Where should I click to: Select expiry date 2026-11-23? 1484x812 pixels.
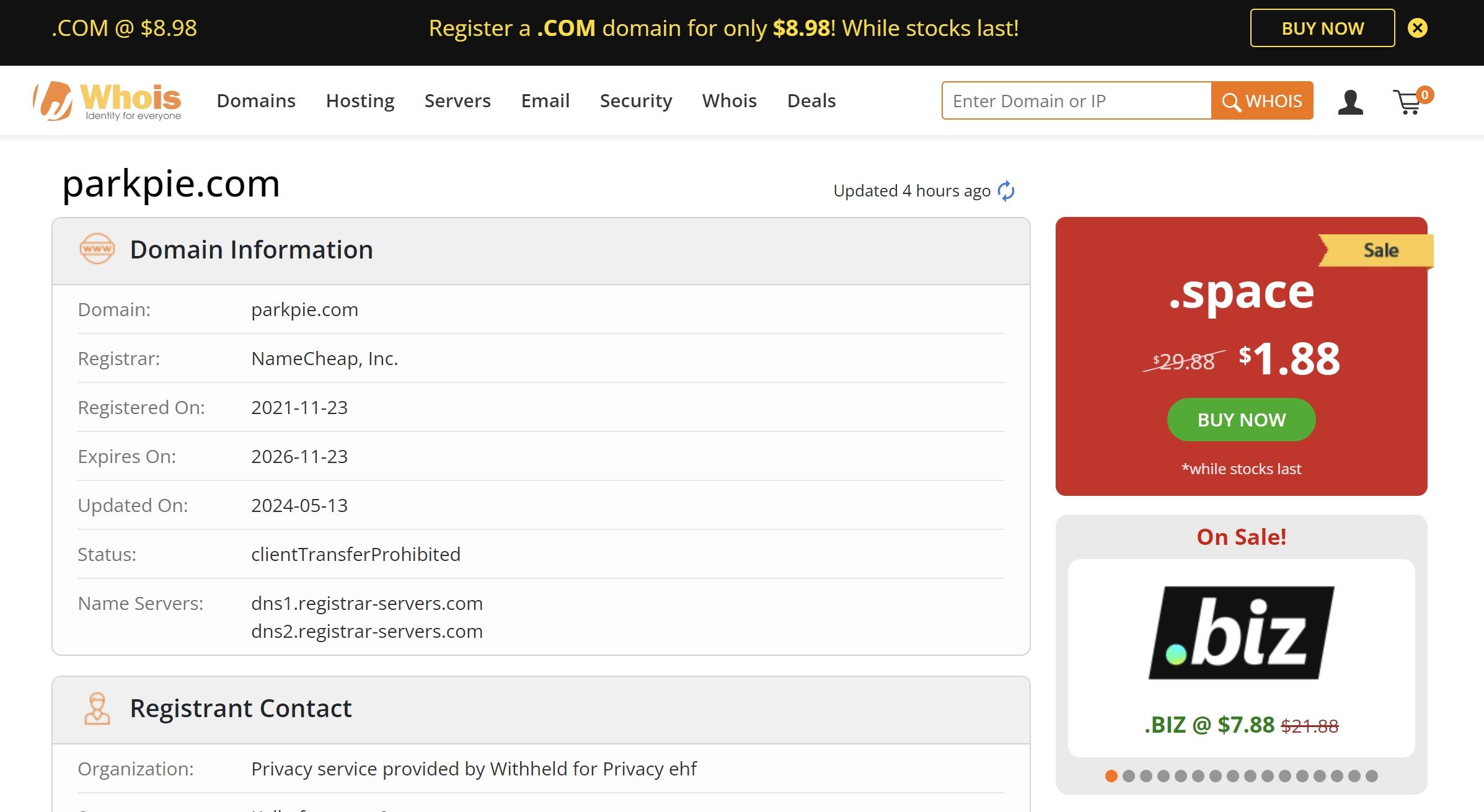(x=299, y=456)
